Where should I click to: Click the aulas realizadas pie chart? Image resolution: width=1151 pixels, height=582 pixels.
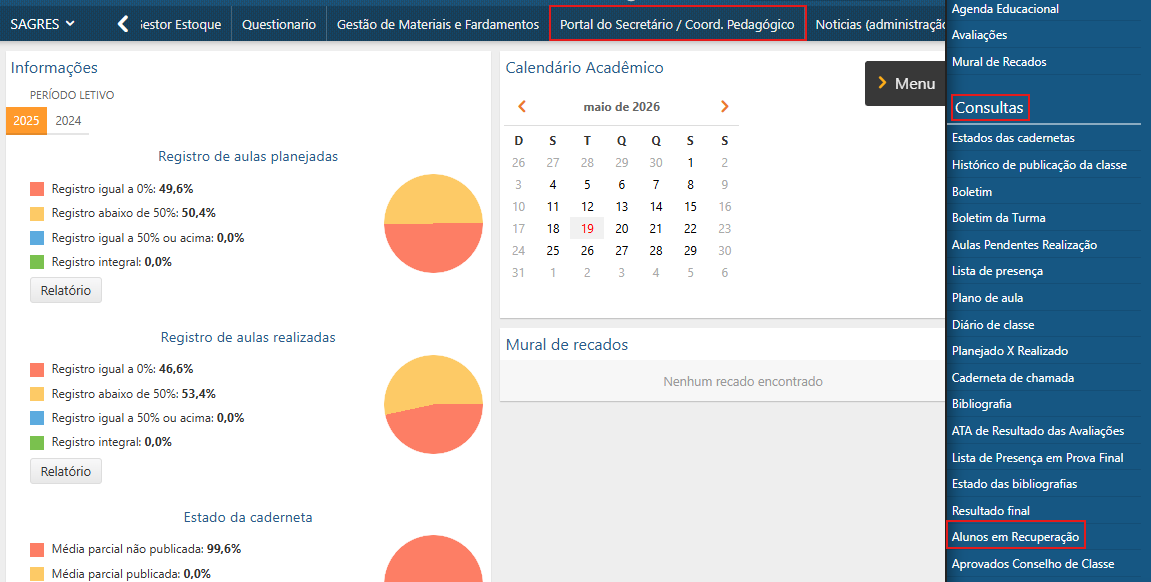click(433, 404)
